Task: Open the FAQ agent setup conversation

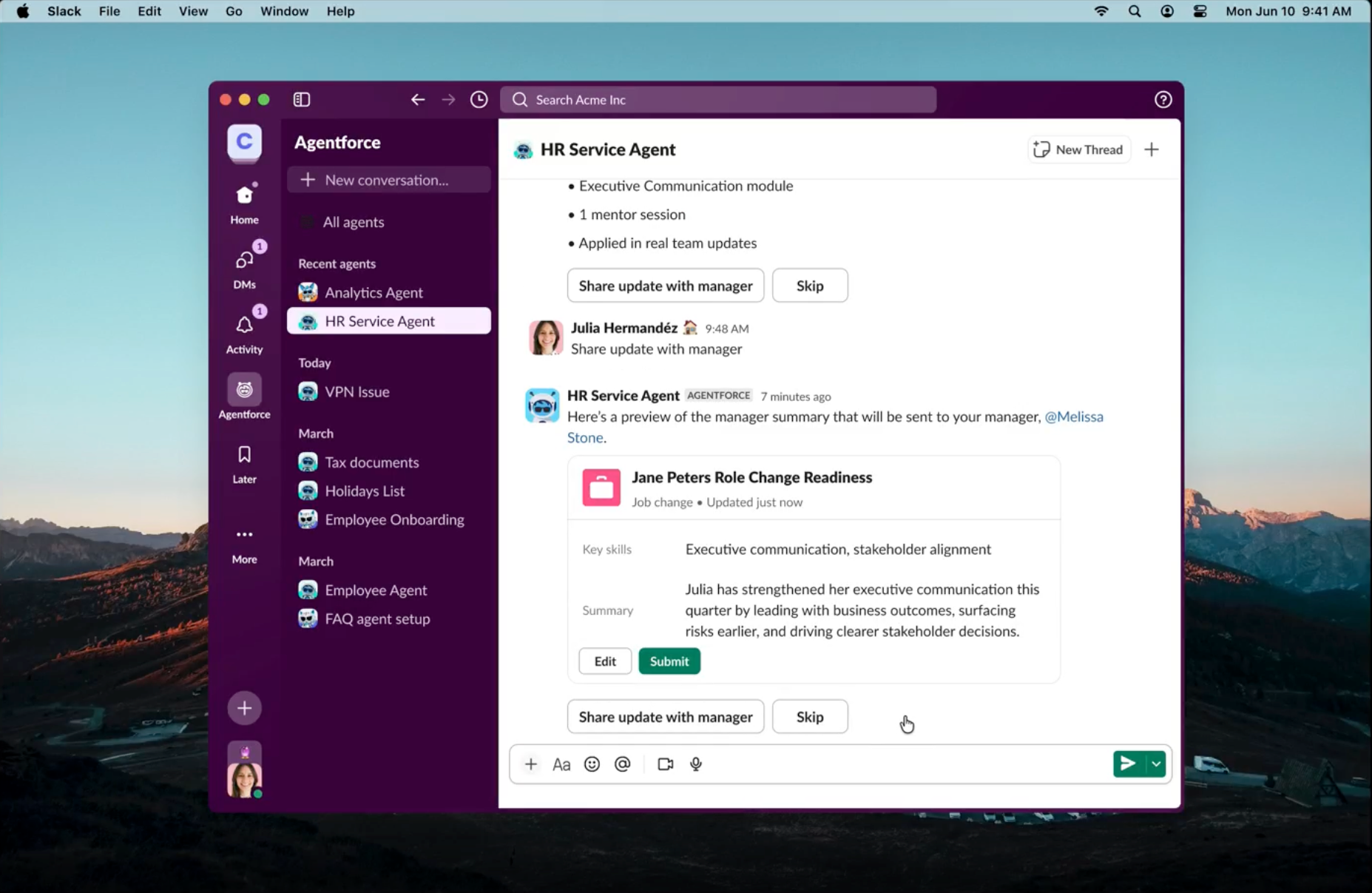Action: point(388,619)
